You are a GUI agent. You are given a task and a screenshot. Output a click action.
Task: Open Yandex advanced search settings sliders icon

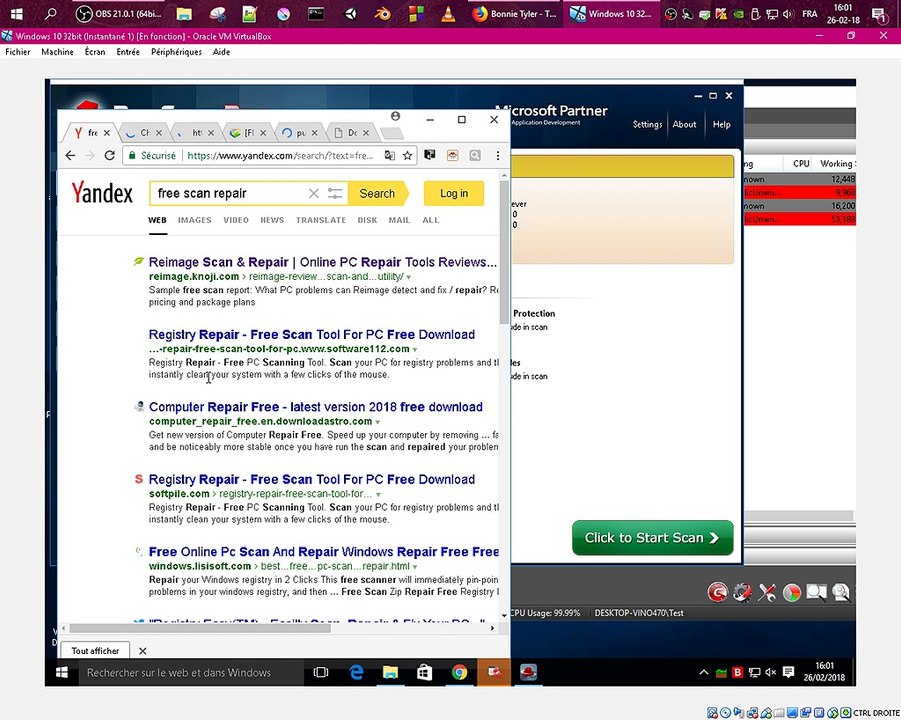[335, 194]
